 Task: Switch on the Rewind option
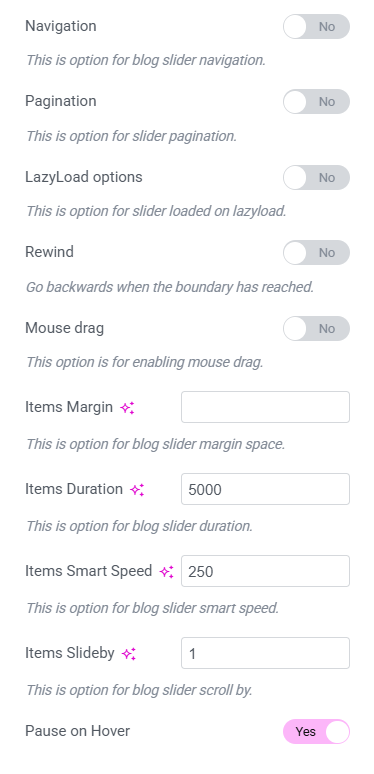tap(316, 252)
